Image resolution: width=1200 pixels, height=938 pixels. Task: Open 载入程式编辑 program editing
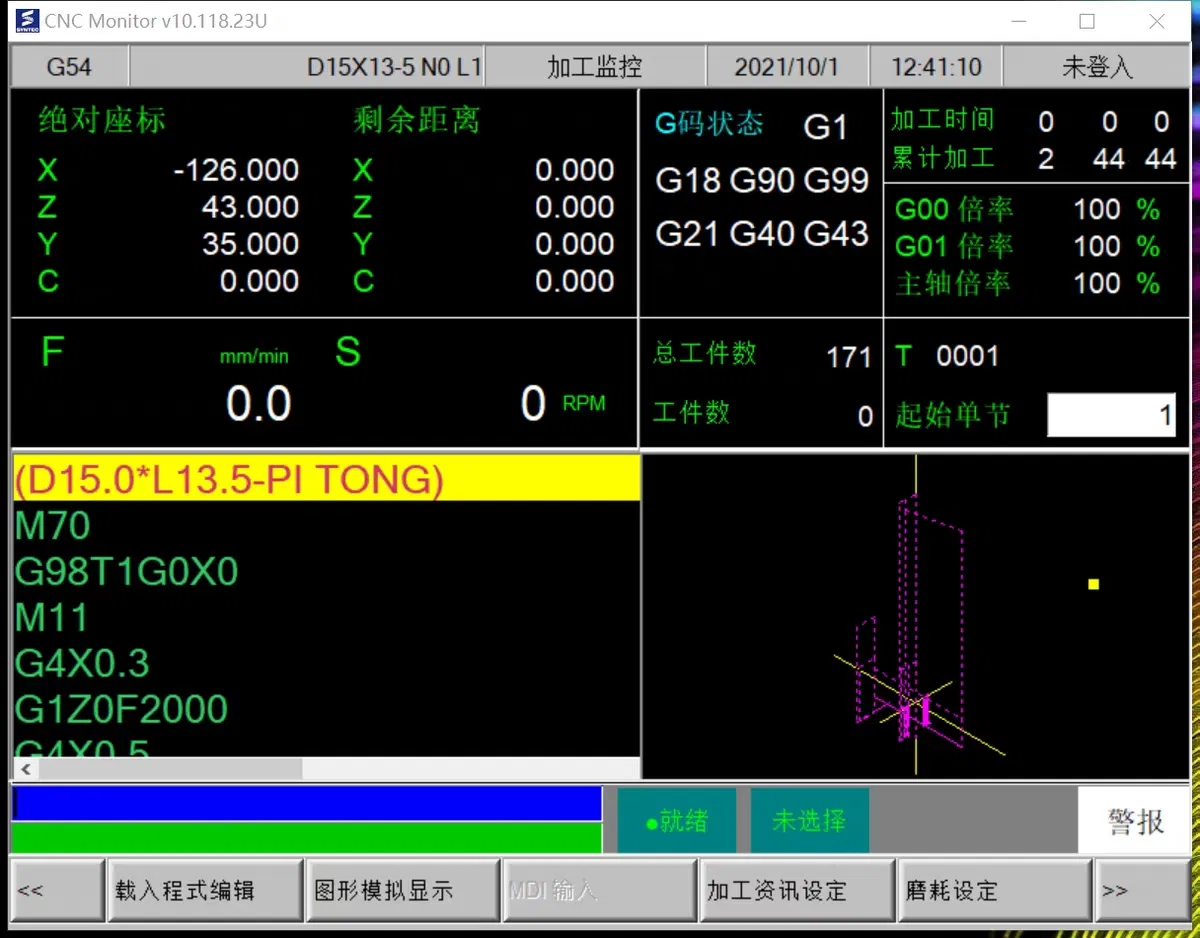click(x=205, y=890)
